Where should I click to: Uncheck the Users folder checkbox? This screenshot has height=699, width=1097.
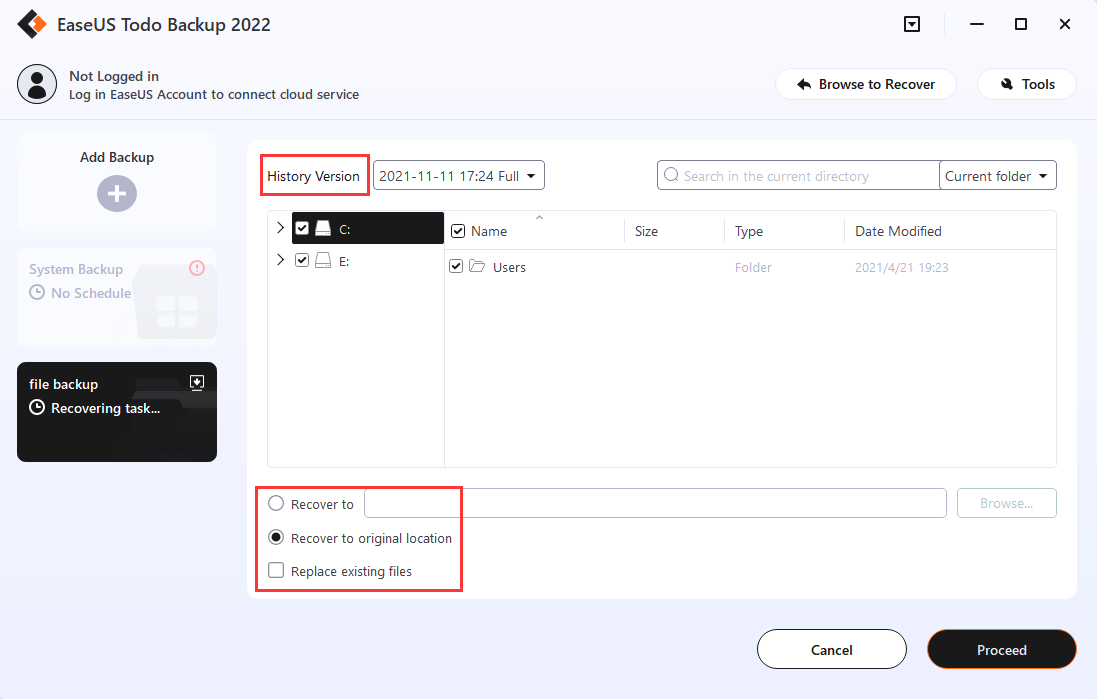(456, 266)
